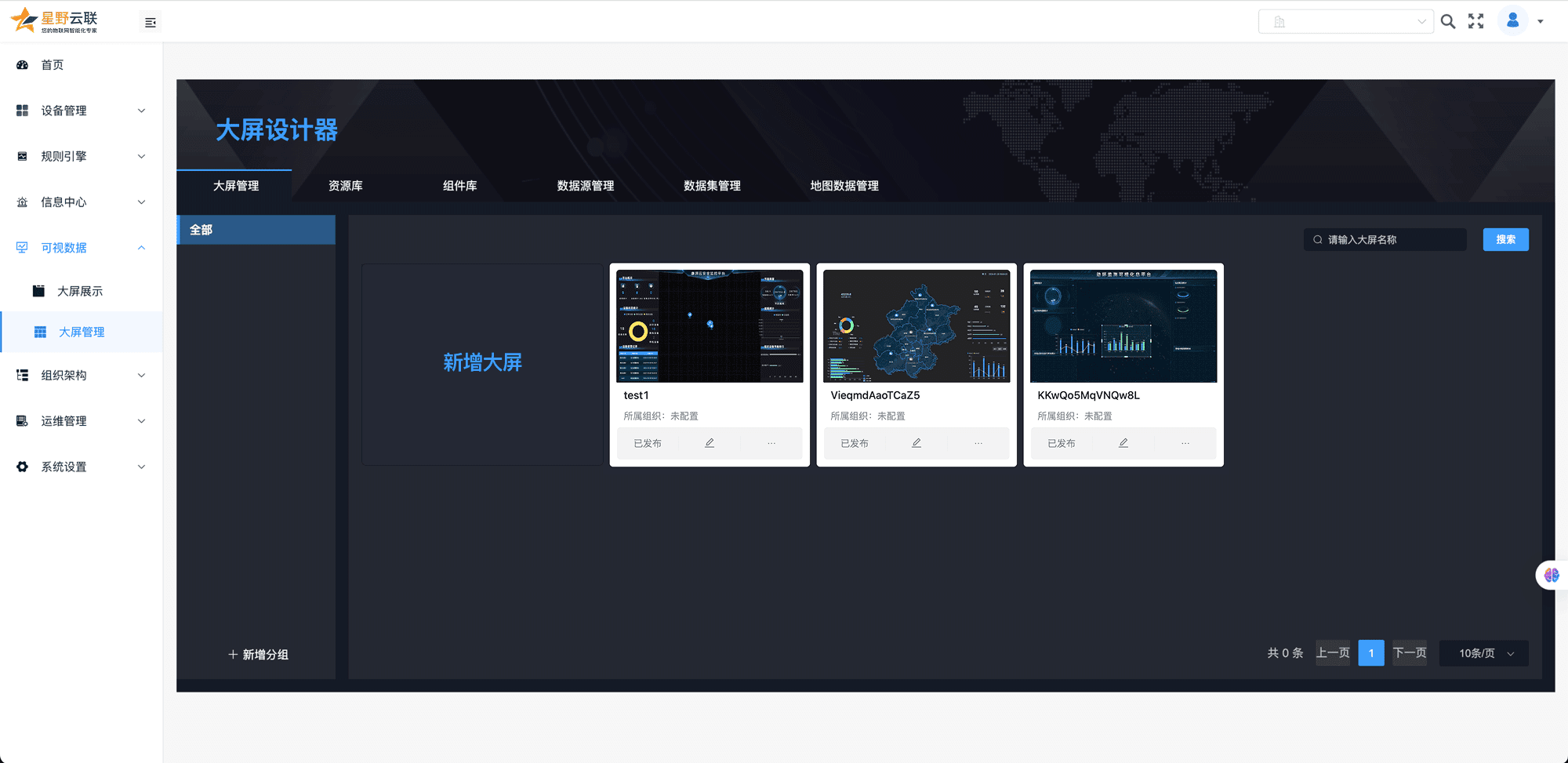Switch to the 资源库 tab
1568x763 pixels.
tap(346, 186)
